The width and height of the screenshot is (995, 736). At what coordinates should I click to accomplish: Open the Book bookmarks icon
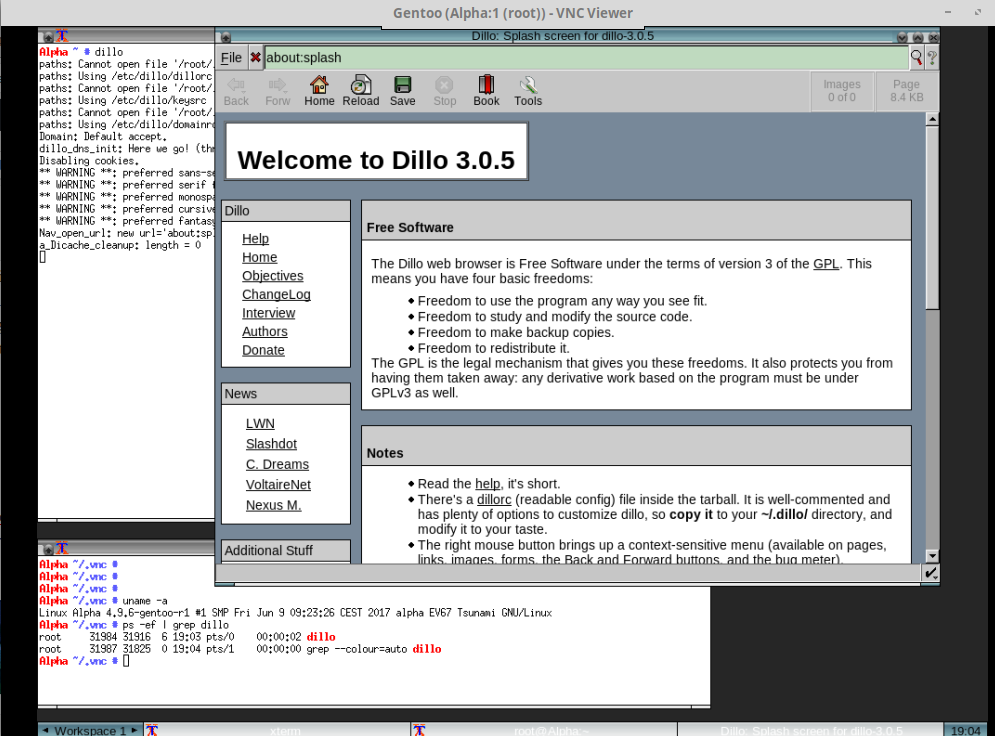tap(486, 91)
